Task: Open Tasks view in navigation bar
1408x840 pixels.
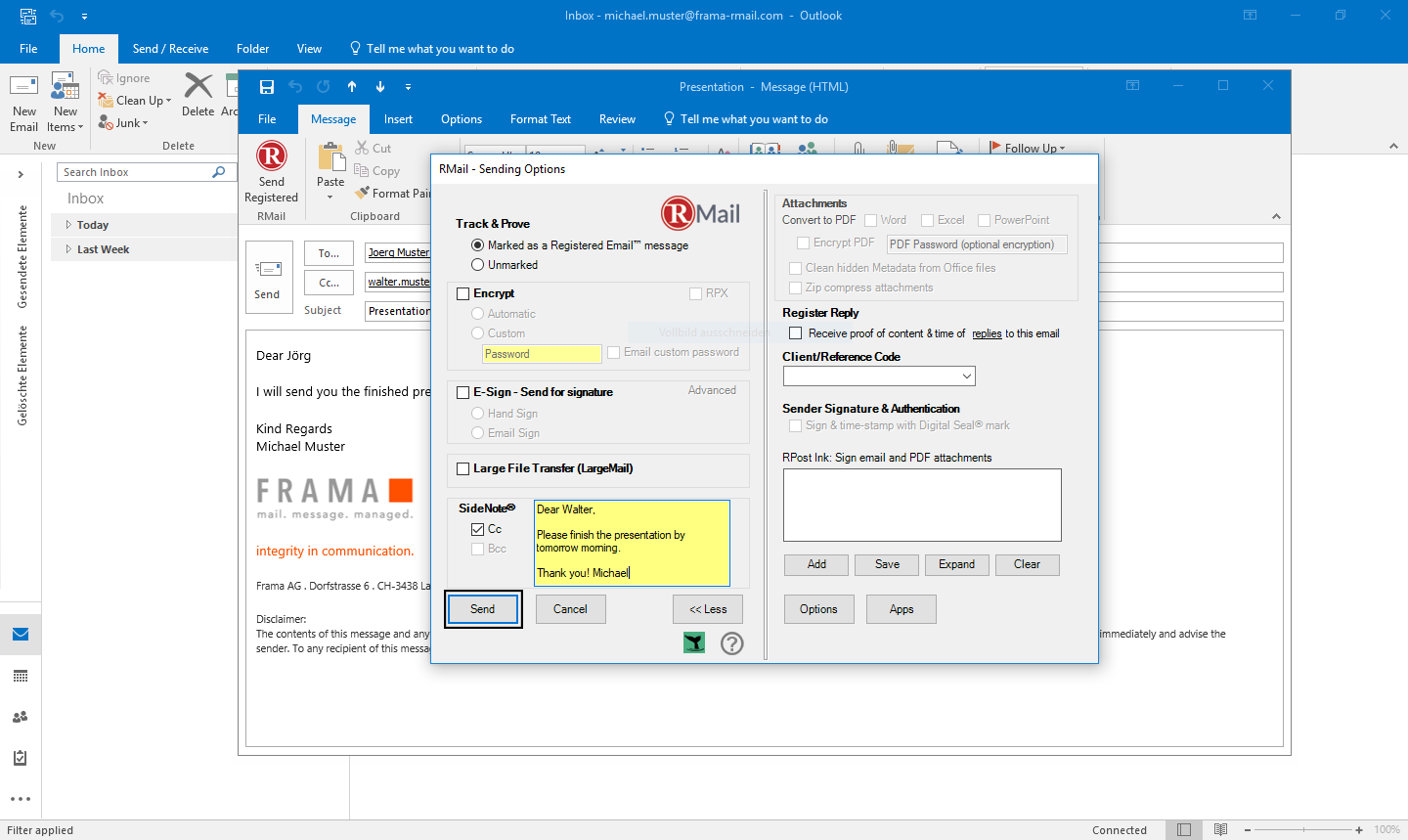Action: click(x=21, y=758)
